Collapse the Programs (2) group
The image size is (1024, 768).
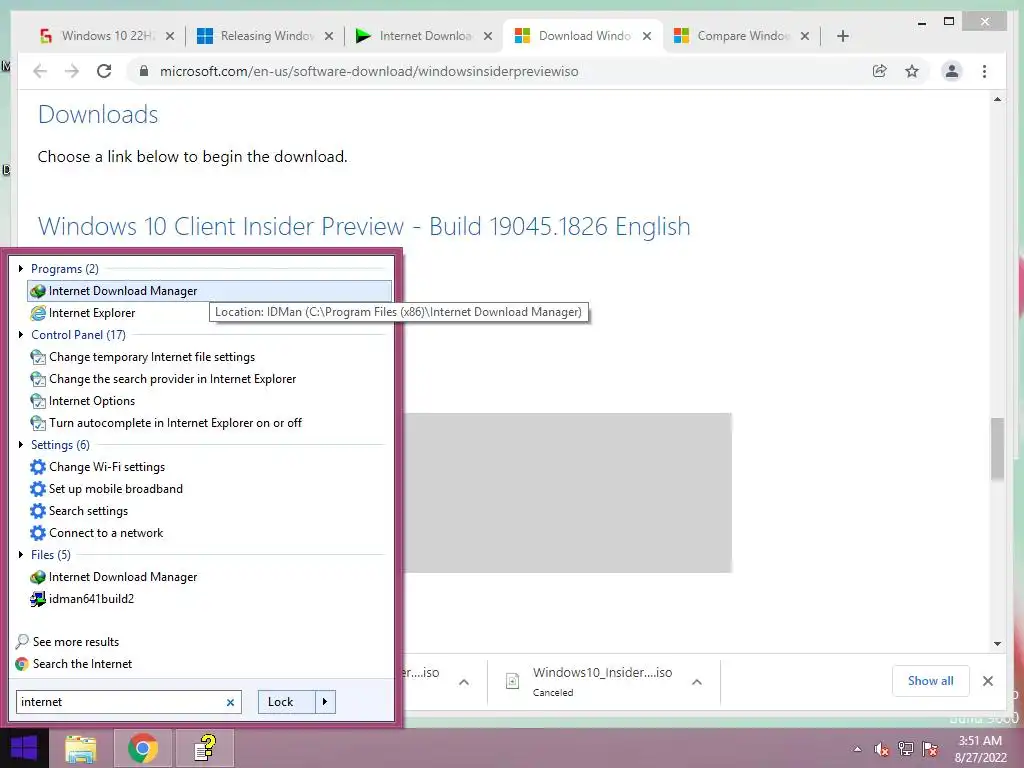click(21, 268)
